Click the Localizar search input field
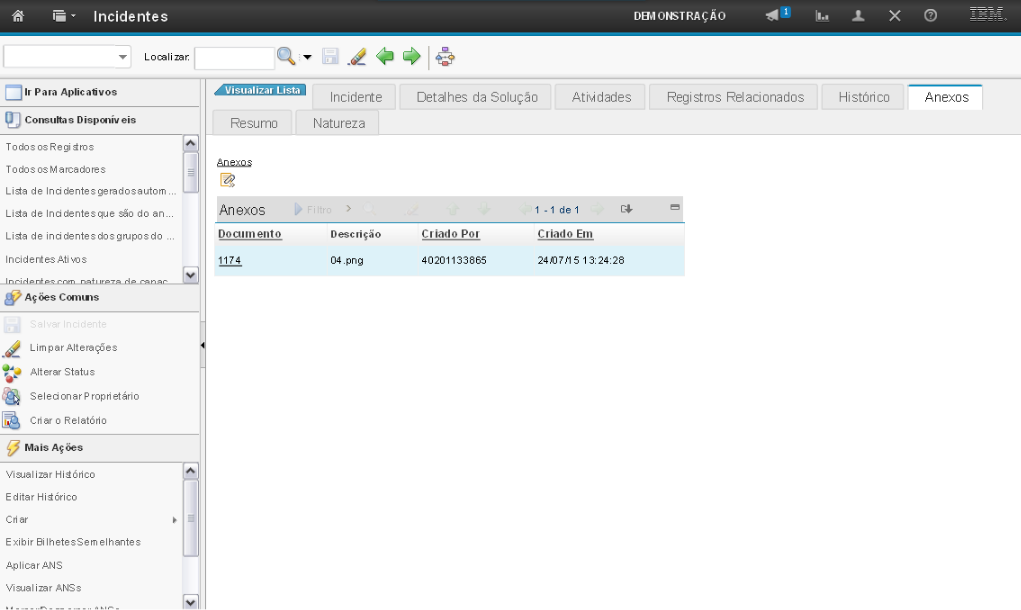 pos(234,58)
